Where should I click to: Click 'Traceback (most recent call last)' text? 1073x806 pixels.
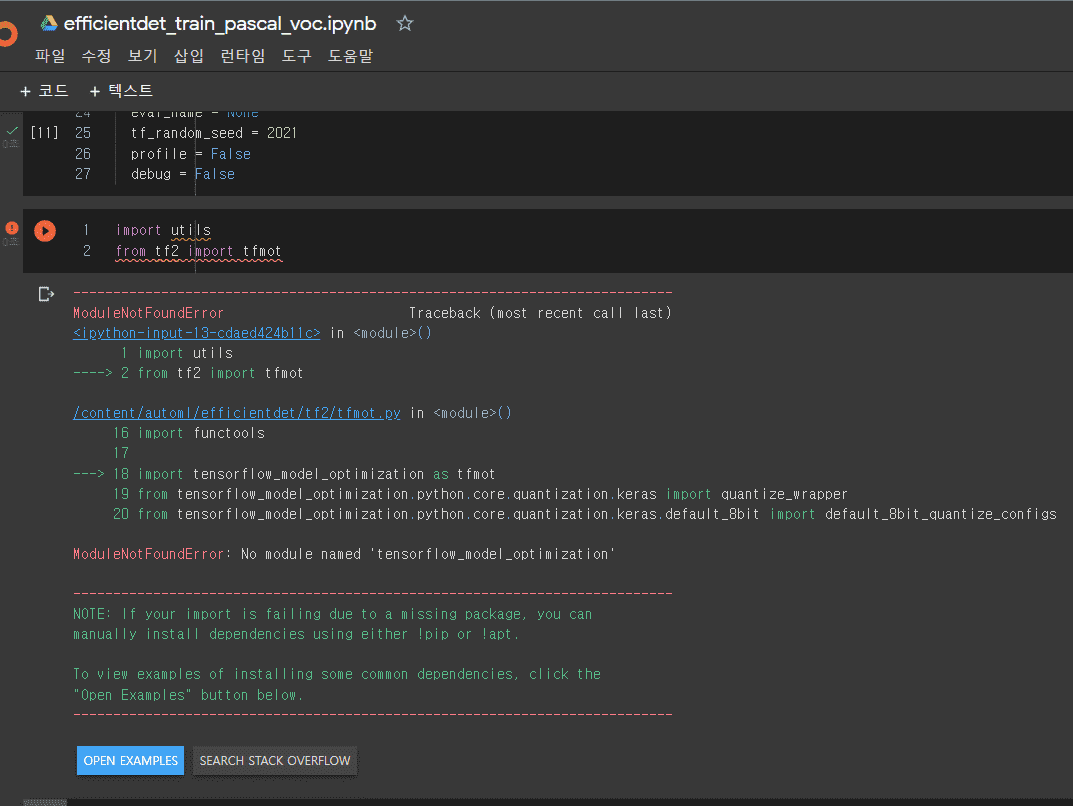click(541, 313)
